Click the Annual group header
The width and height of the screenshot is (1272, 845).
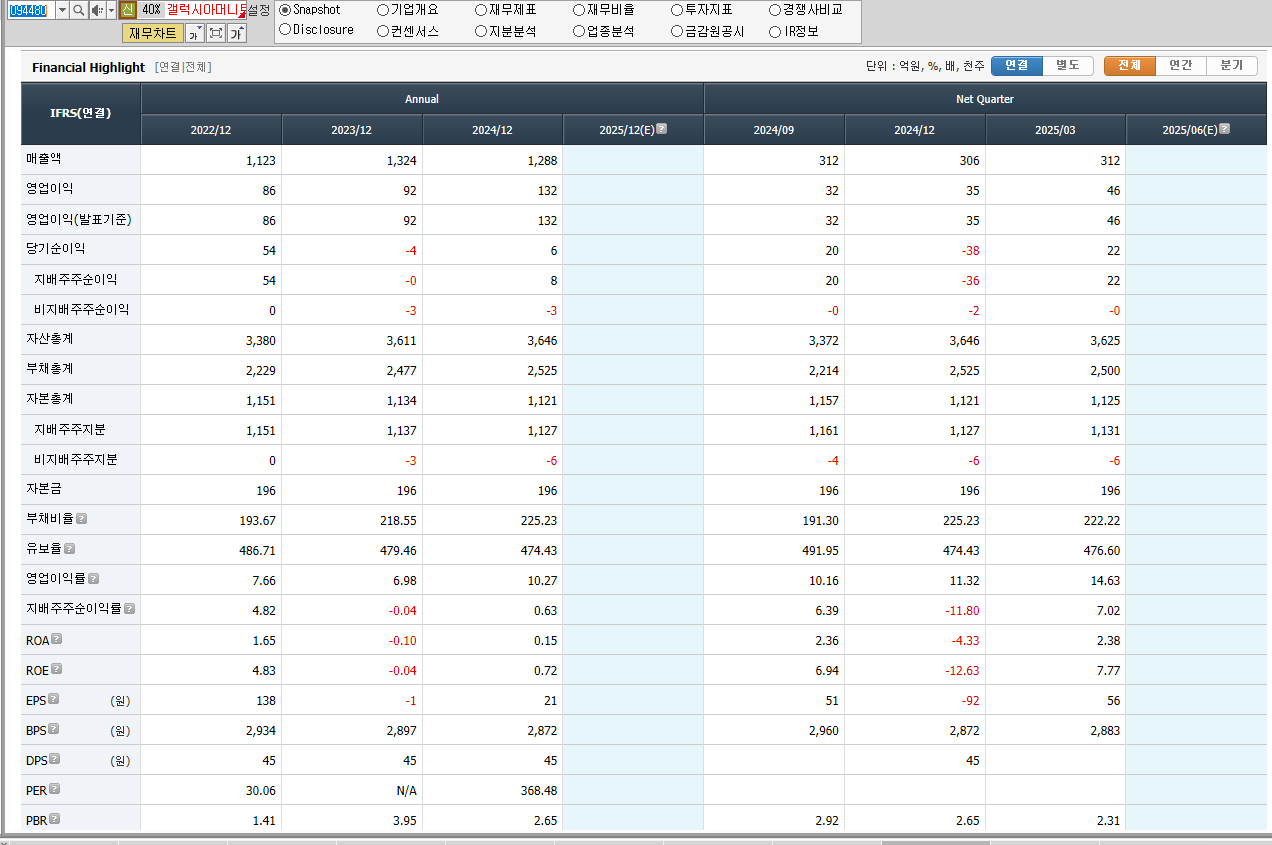point(422,99)
